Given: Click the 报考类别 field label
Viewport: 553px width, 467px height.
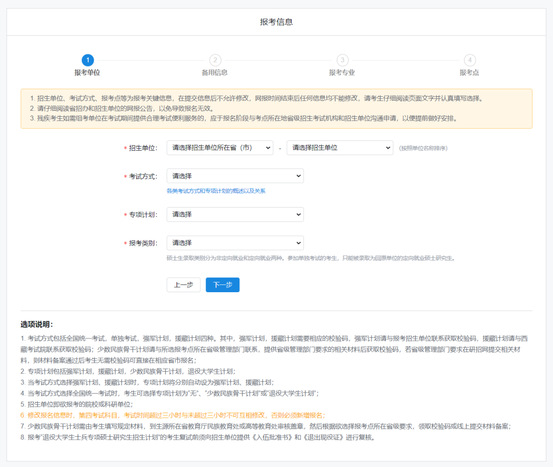Looking at the screenshot, I should click(143, 243).
